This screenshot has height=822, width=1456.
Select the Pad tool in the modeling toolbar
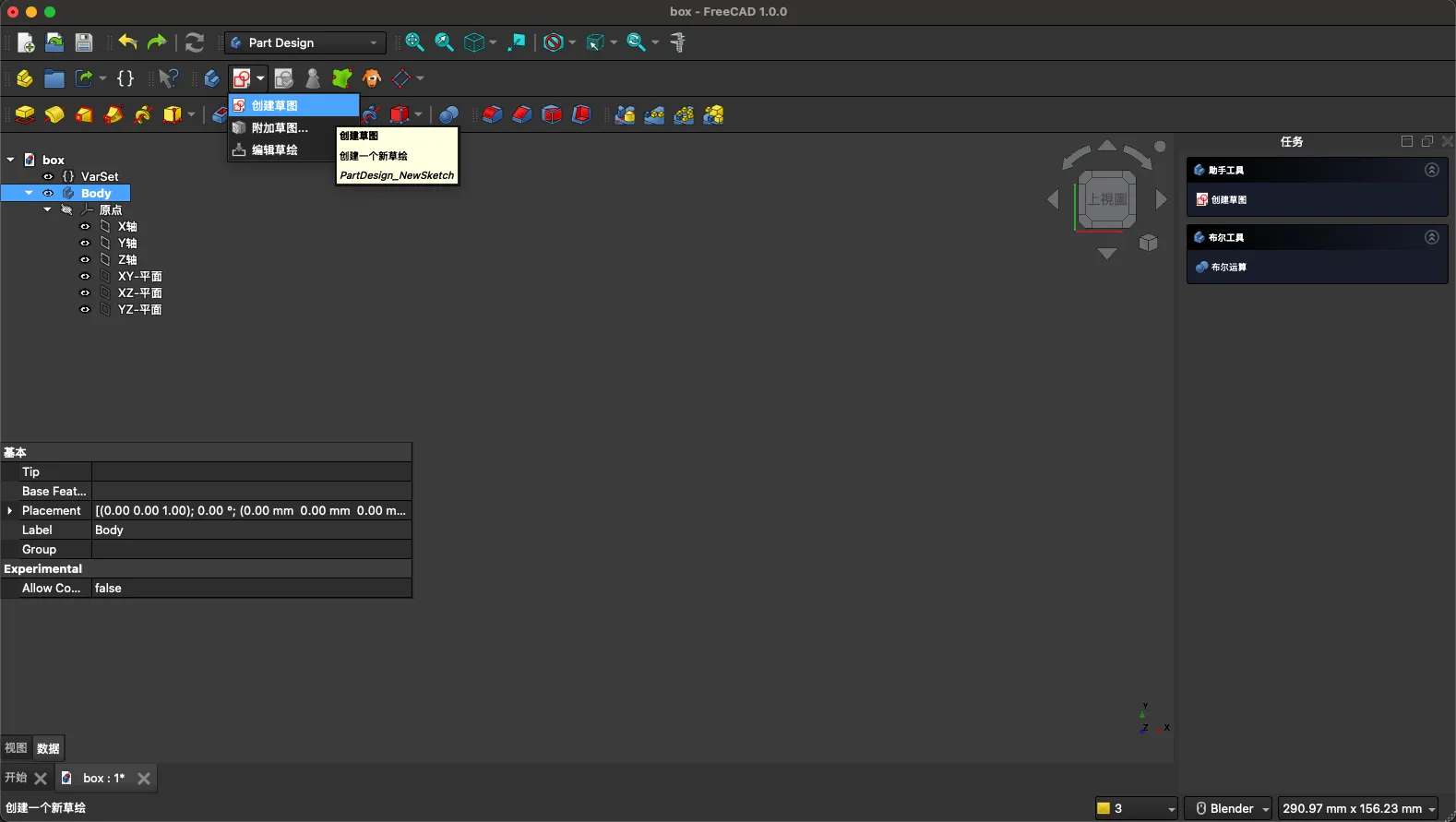[x=25, y=114]
